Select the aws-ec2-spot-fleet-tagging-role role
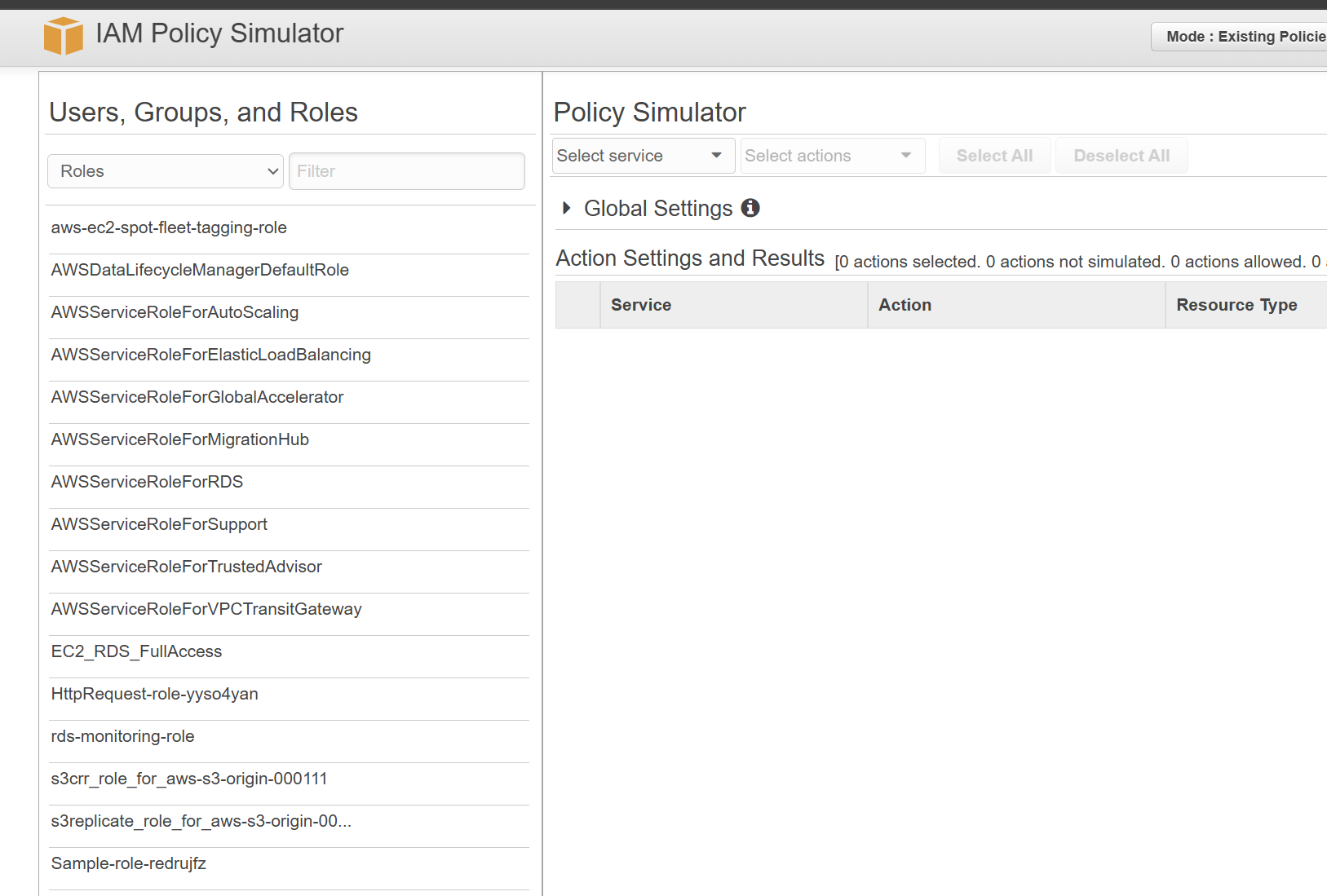Screen dimensions: 1327x896 pyautogui.click(x=169, y=227)
